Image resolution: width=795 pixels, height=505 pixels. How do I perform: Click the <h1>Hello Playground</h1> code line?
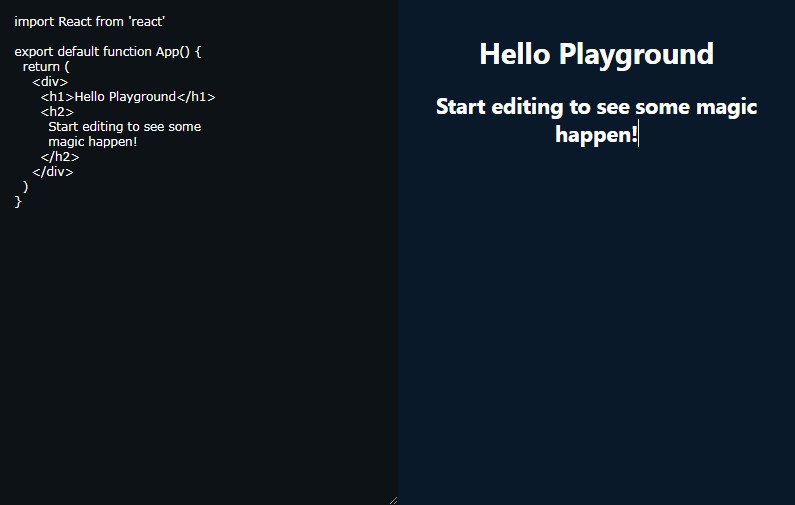point(128,97)
